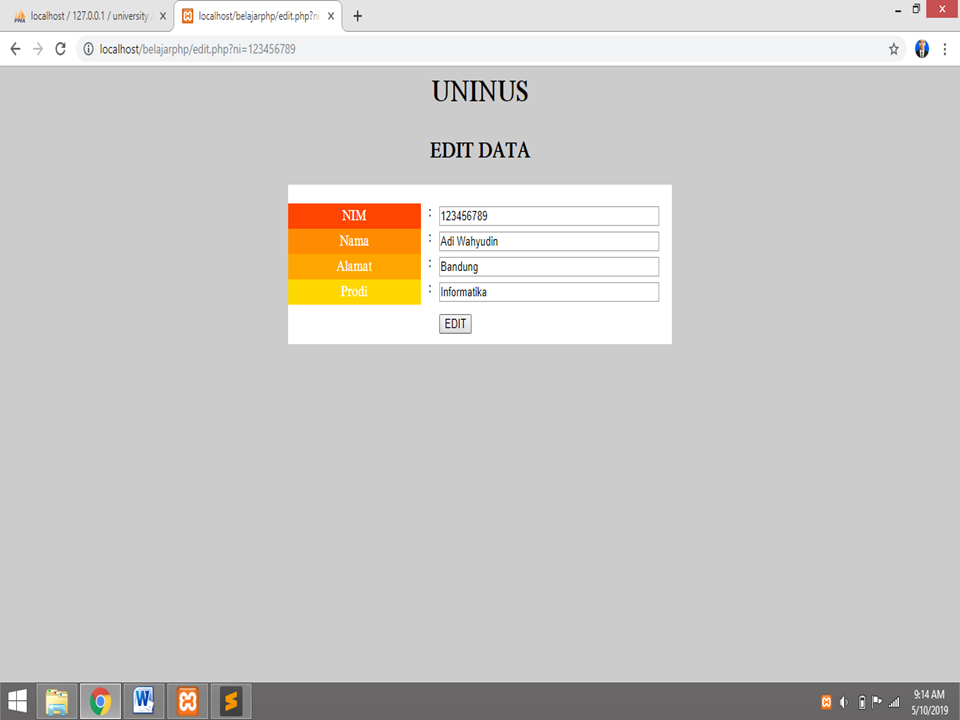Bookmark this page with star icon
The width and height of the screenshot is (960, 720).
[x=893, y=49]
